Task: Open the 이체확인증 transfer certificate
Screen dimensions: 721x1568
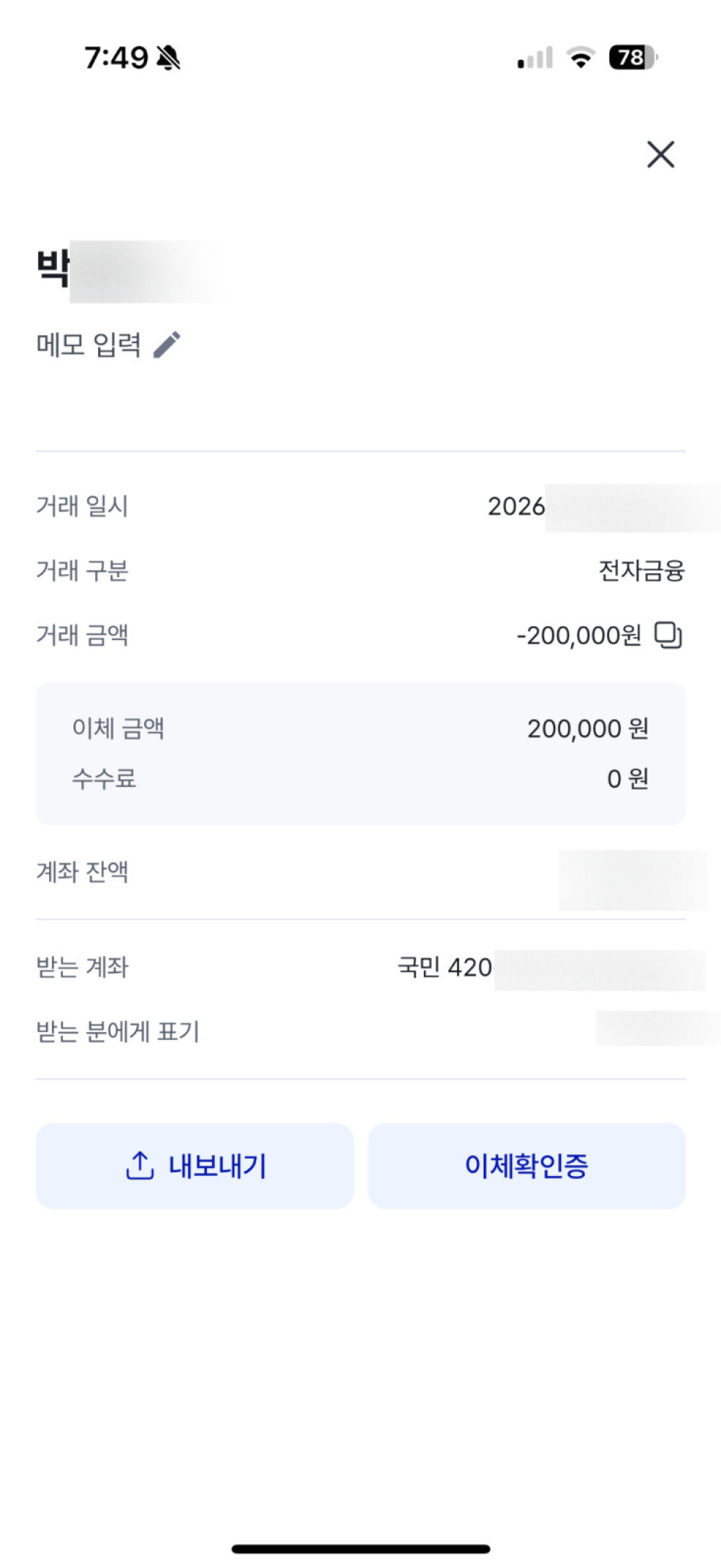Action: click(x=526, y=1166)
